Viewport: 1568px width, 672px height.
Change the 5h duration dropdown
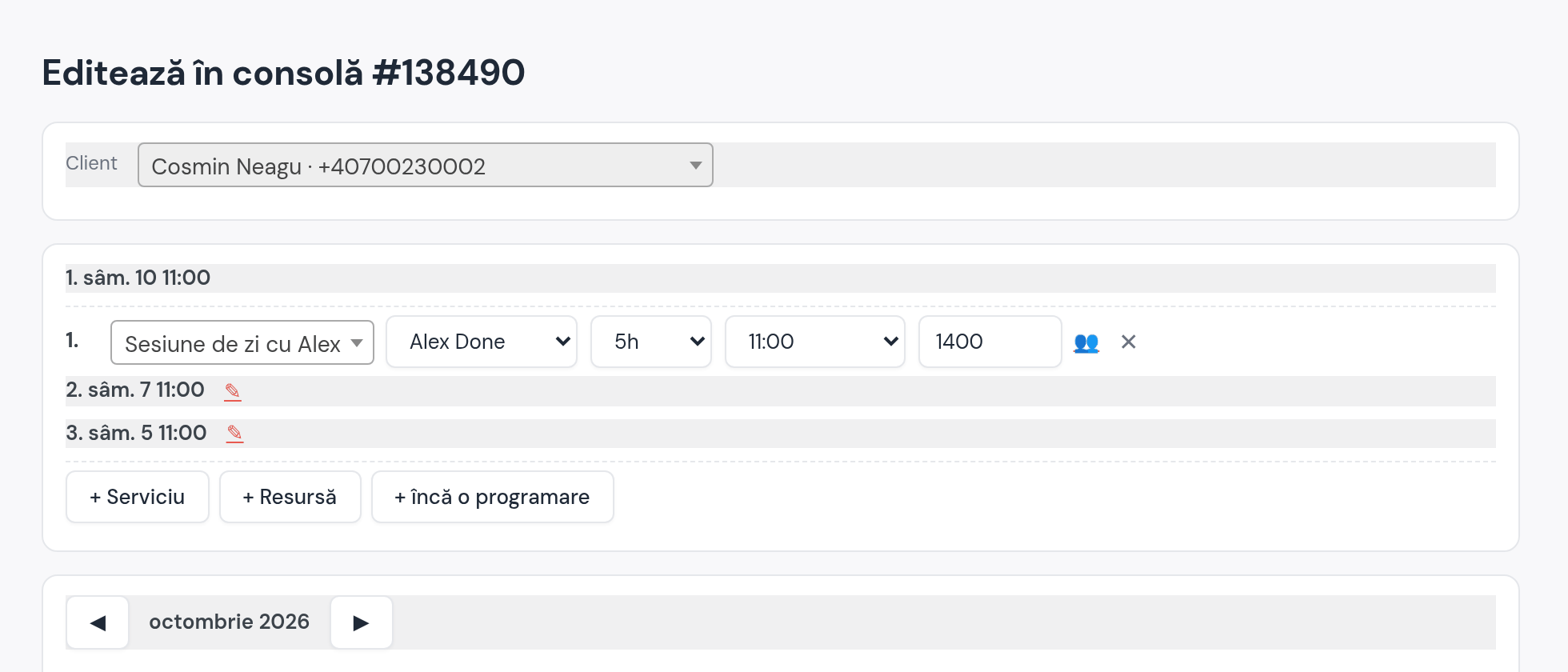[651, 342]
